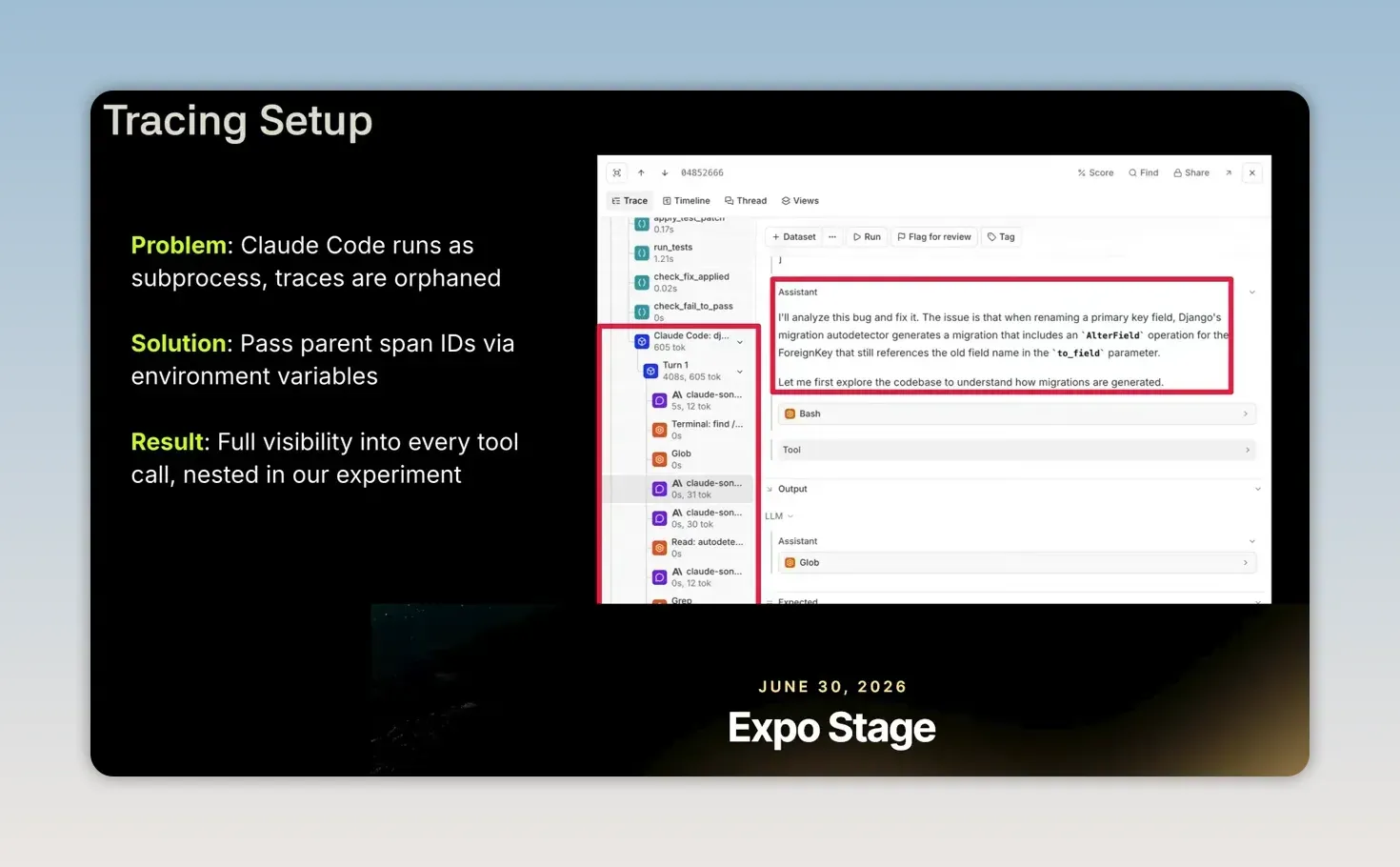Click the Turn 1 span cube icon
The width and height of the screenshot is (1400, 867).
(650, 371)
